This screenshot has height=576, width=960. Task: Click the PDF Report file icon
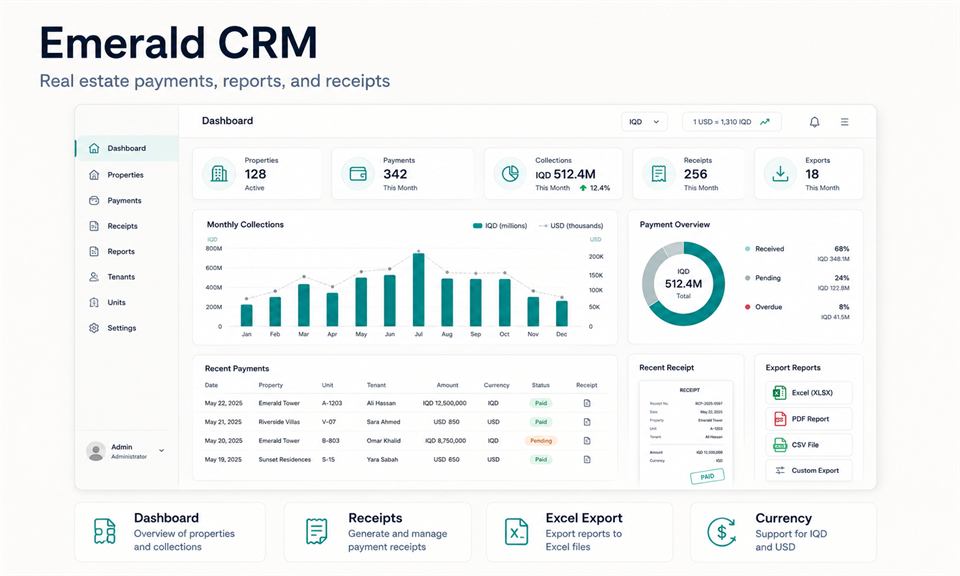point(779,419)
